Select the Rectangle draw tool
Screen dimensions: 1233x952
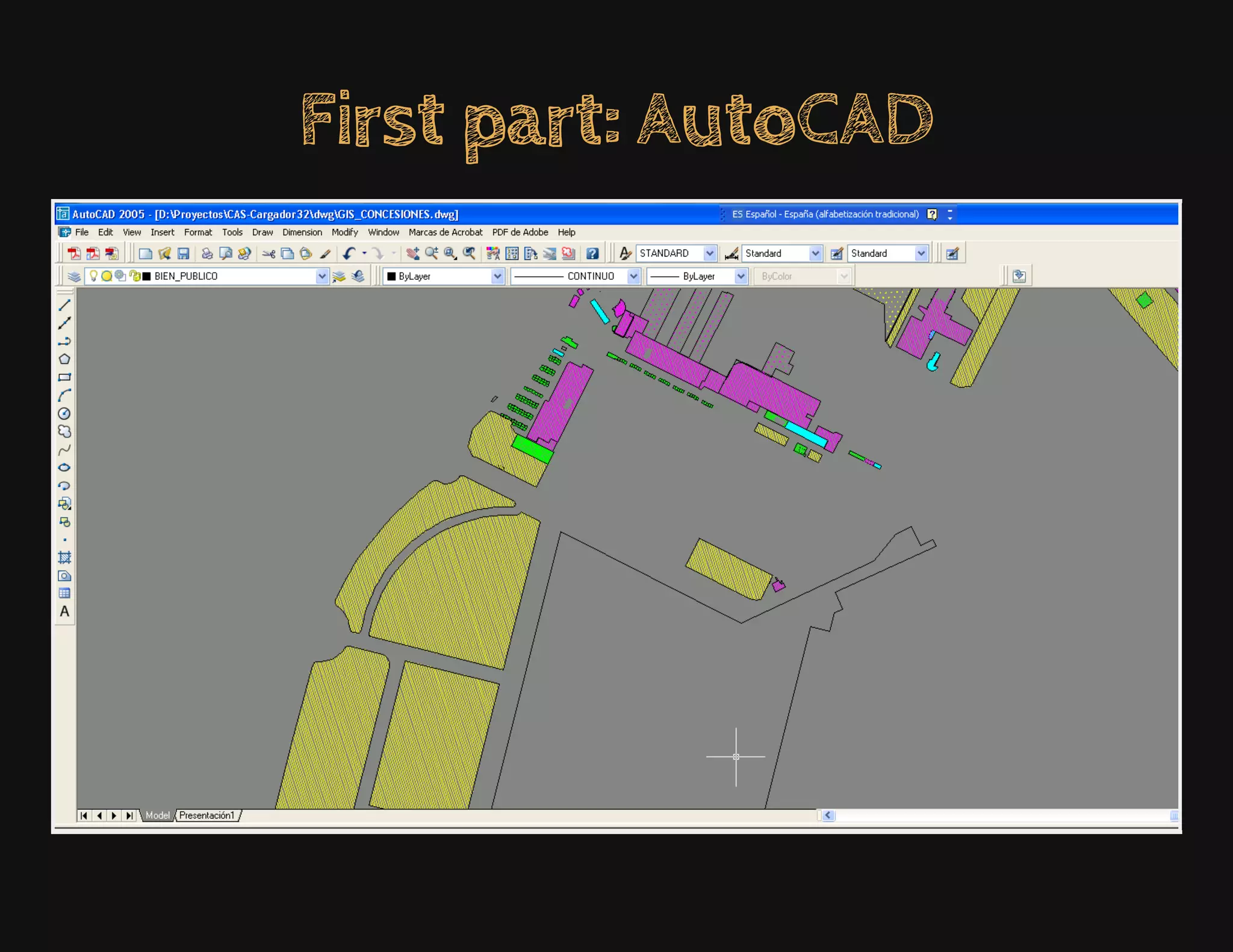(x=64, y=377)
